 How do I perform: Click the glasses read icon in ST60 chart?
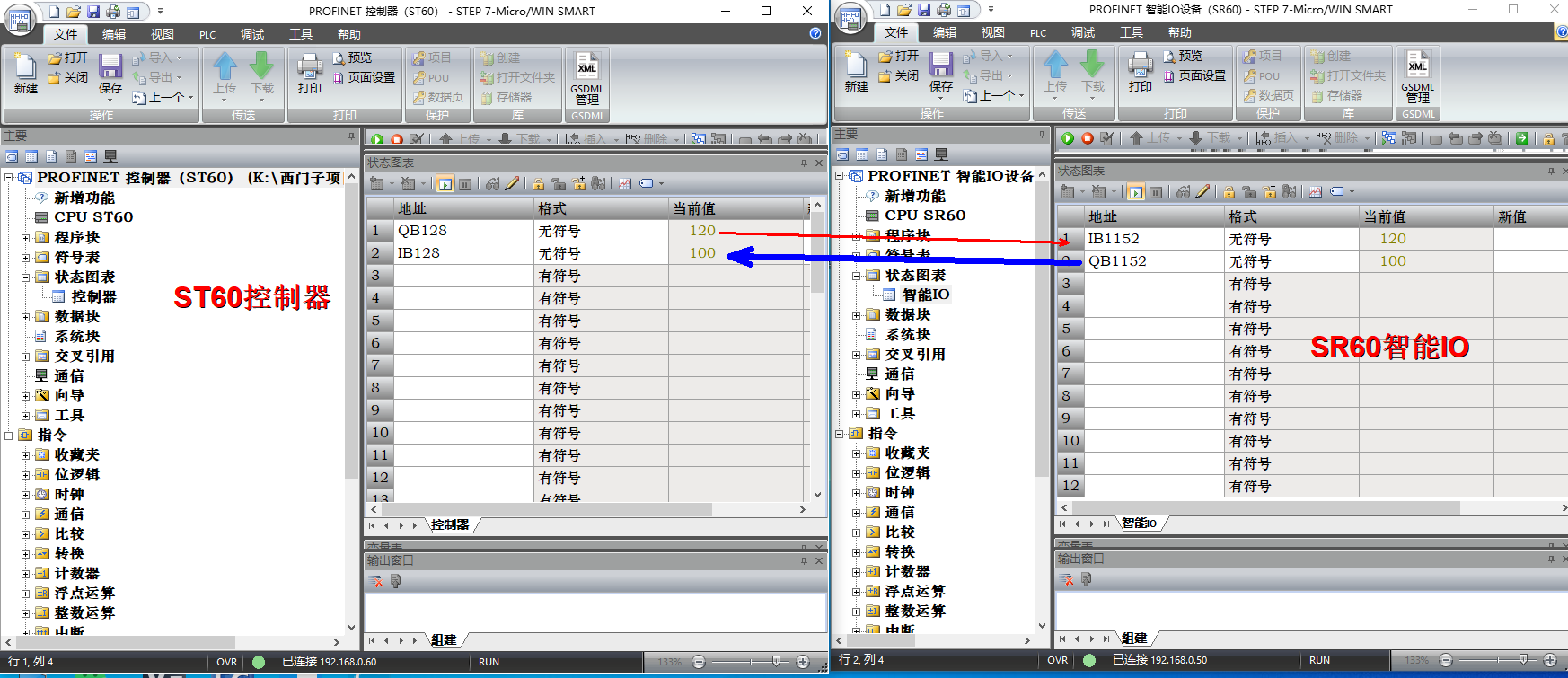pos(492,183)
